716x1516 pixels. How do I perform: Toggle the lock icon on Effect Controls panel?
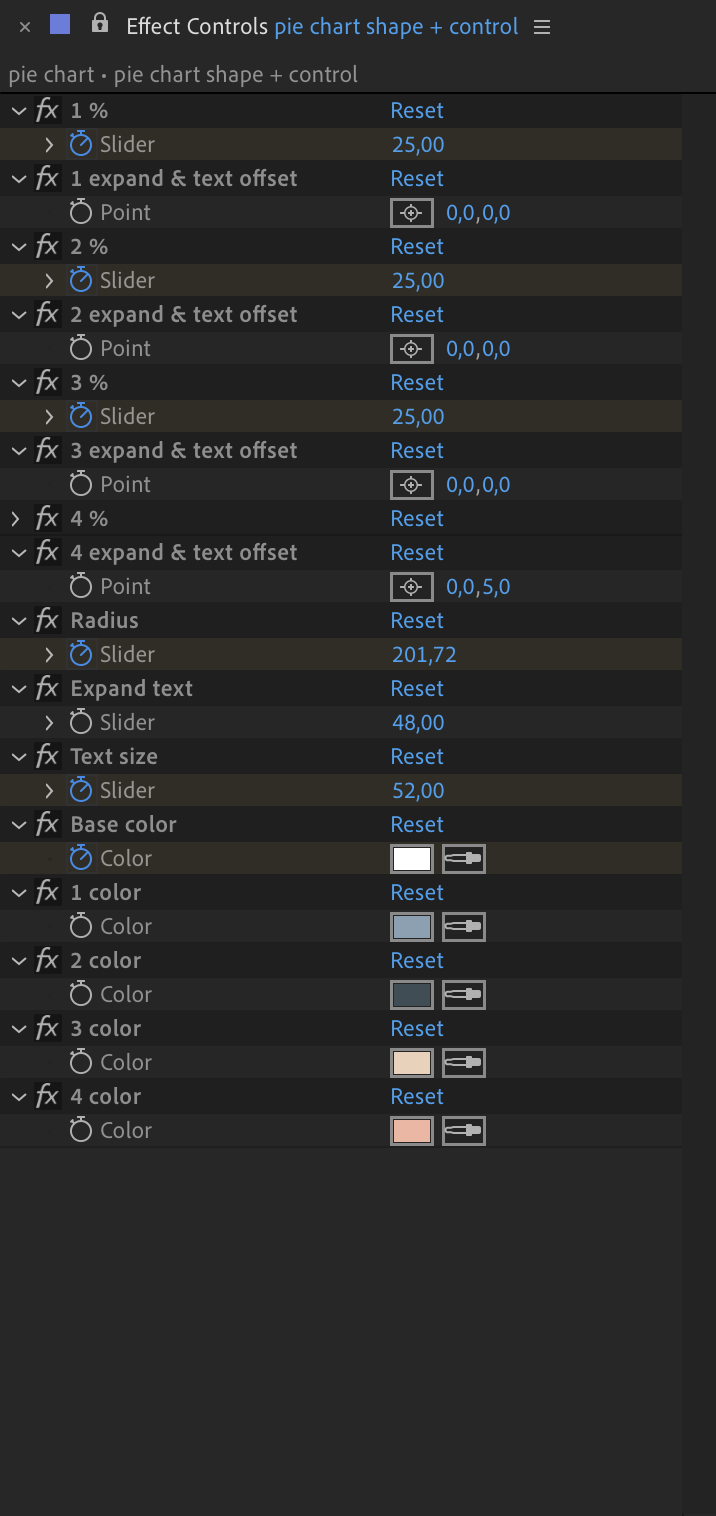click(99, 24)
